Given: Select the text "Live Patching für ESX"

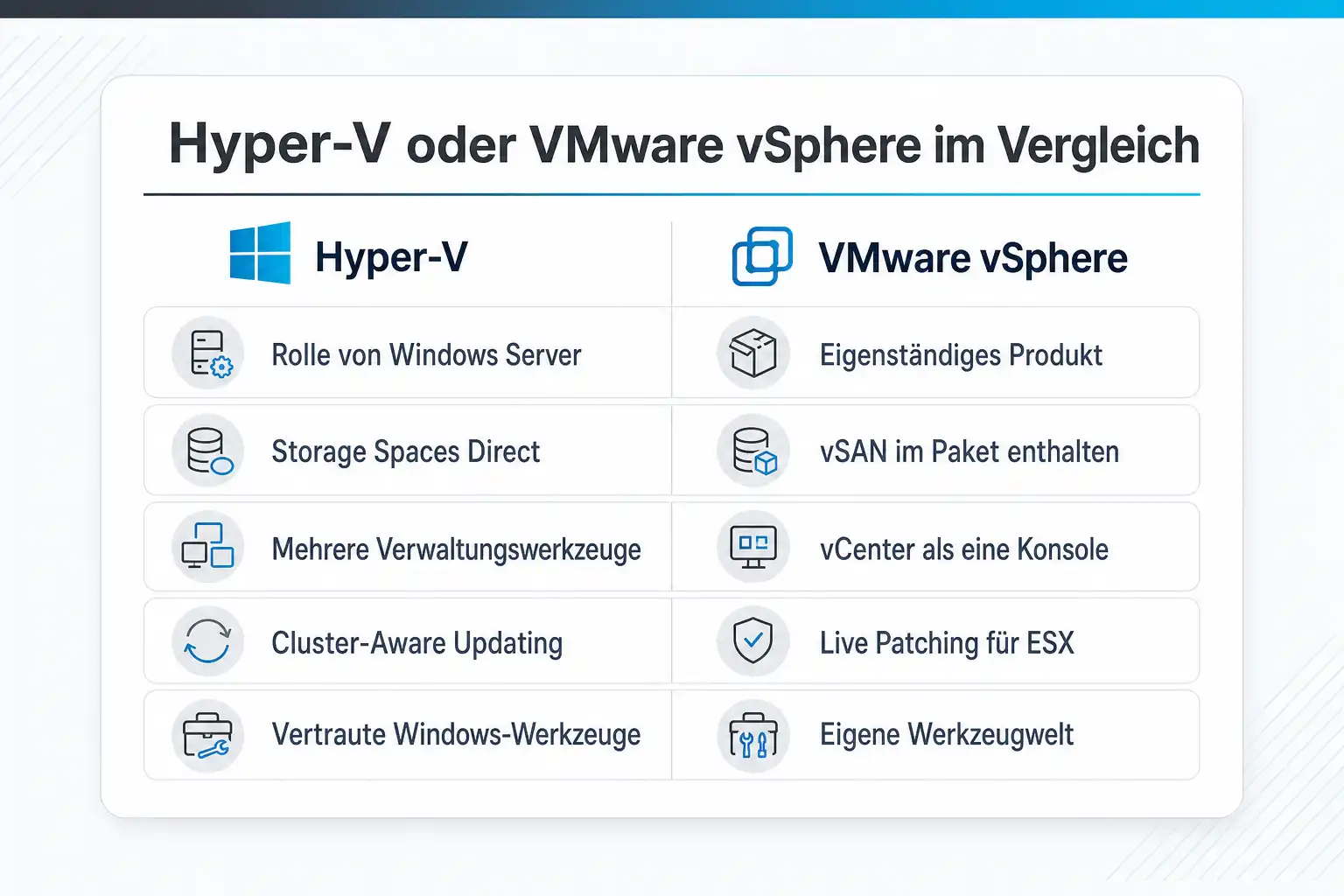Looking at the screenshot, I should [947, 643].
